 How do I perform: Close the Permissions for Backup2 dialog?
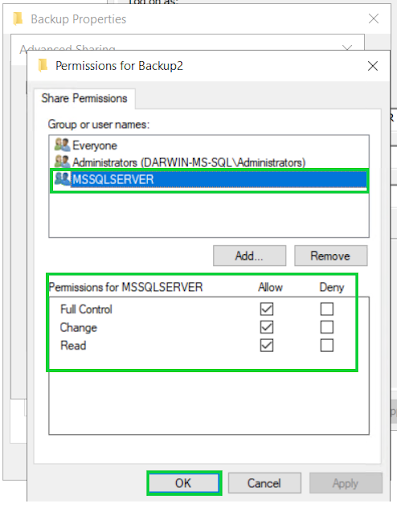point(373,66)
